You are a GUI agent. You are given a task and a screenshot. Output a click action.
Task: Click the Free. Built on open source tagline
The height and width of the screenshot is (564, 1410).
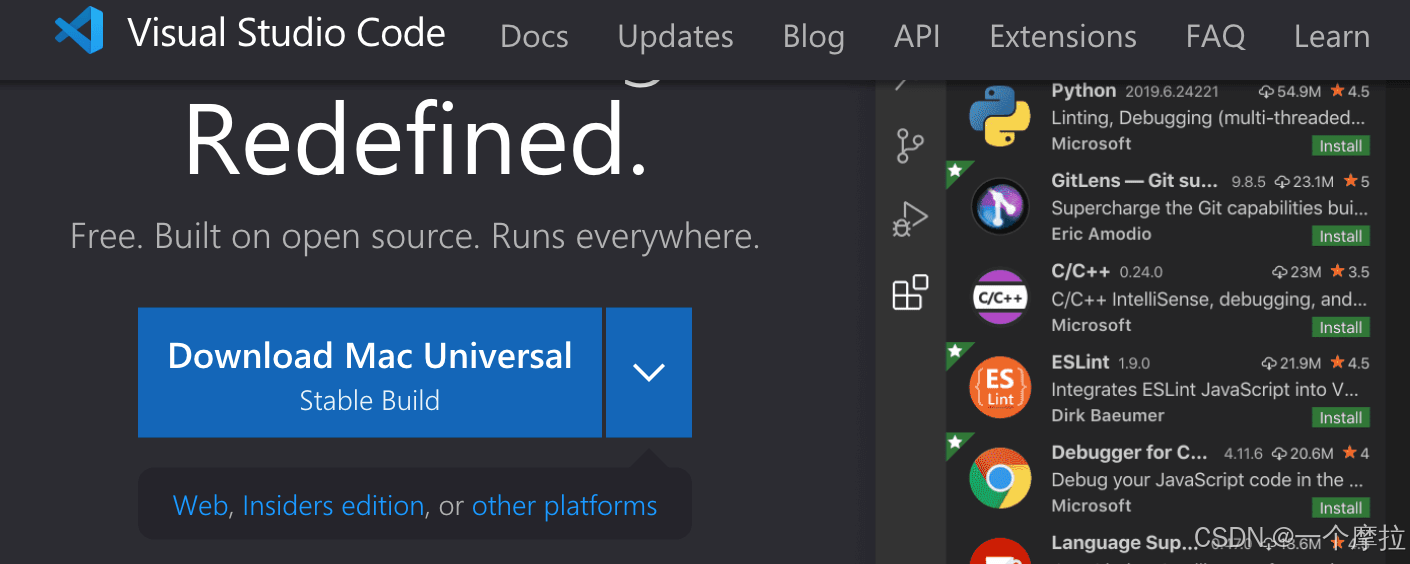(415, 237)
